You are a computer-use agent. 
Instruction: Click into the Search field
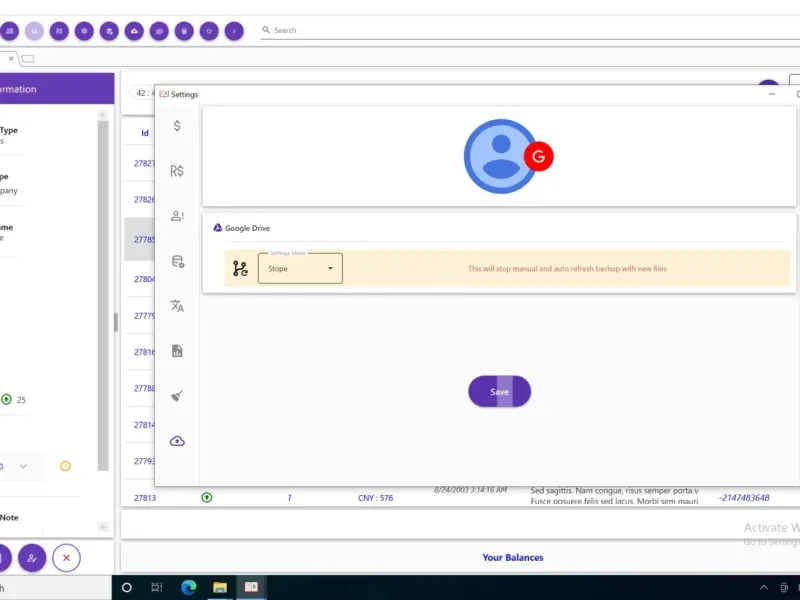pos(531,30)
